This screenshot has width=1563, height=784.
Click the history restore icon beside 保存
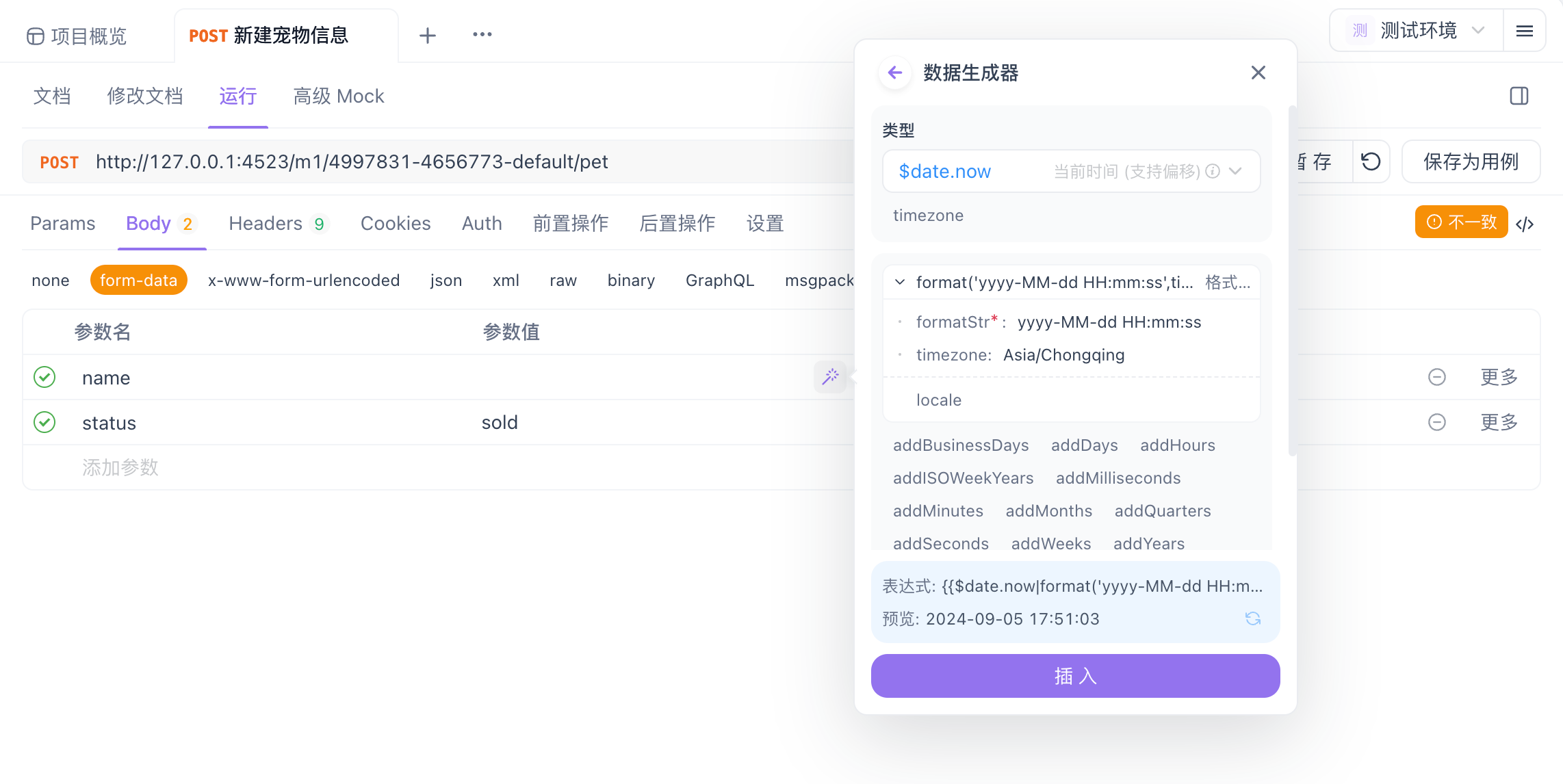tap(1371, 161)
